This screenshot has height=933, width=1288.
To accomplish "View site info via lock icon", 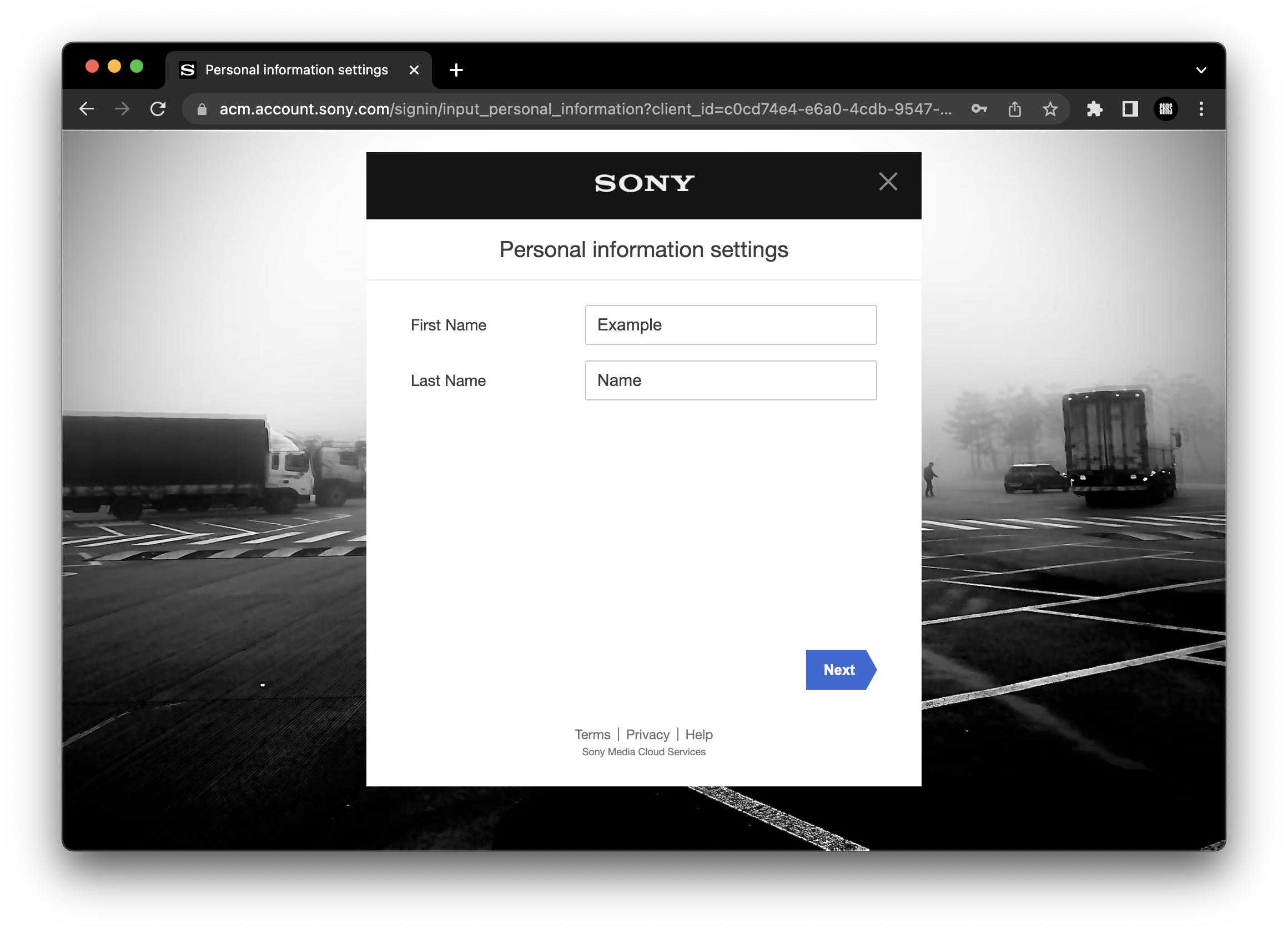I will click(202, 109).
